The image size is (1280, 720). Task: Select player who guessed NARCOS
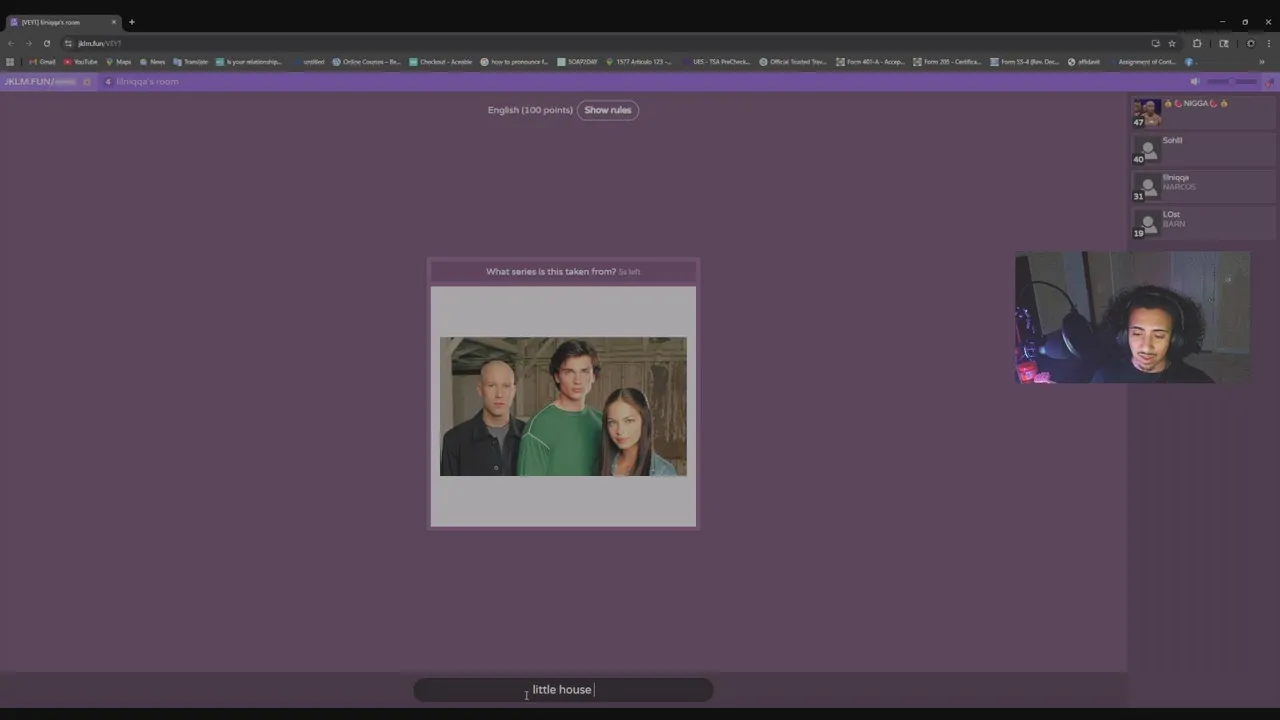click(1203, 187)
